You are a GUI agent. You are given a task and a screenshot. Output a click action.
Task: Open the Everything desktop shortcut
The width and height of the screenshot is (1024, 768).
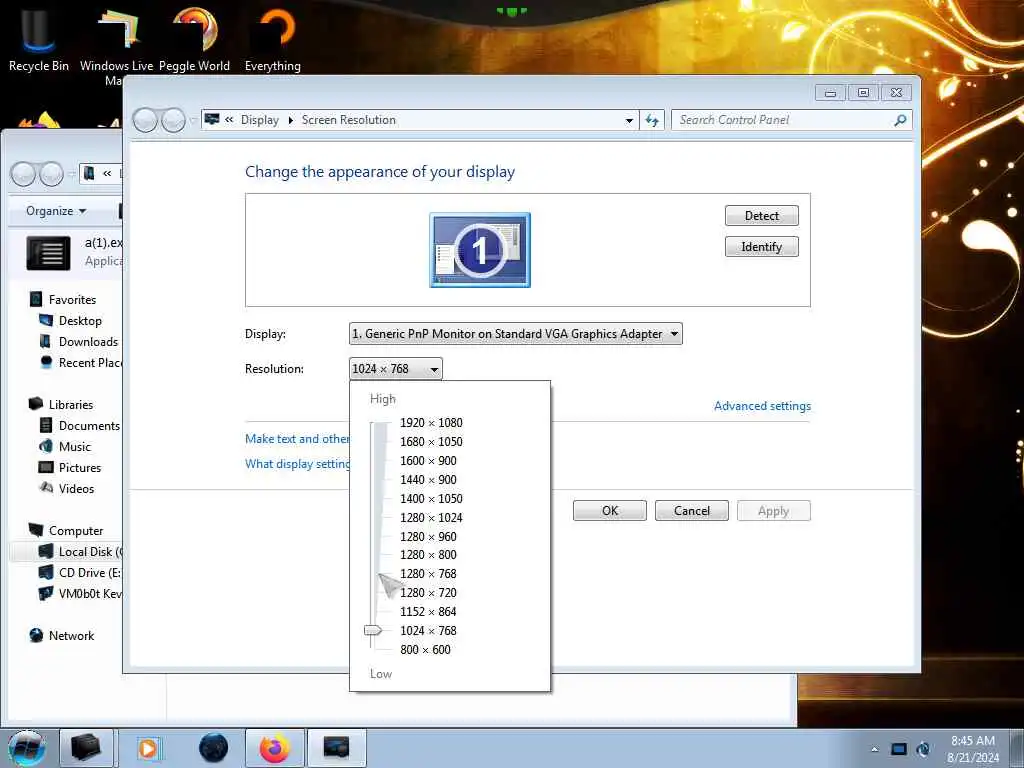(272, 39)
